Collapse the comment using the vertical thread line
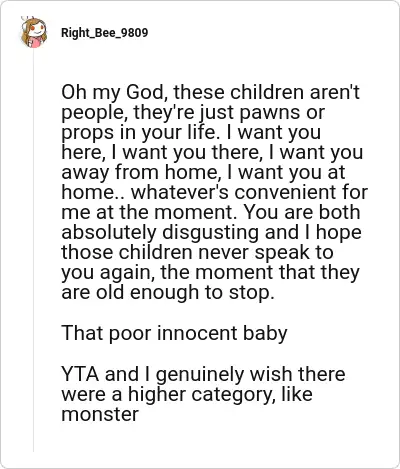The image size is (400, 469). [33, 250]
